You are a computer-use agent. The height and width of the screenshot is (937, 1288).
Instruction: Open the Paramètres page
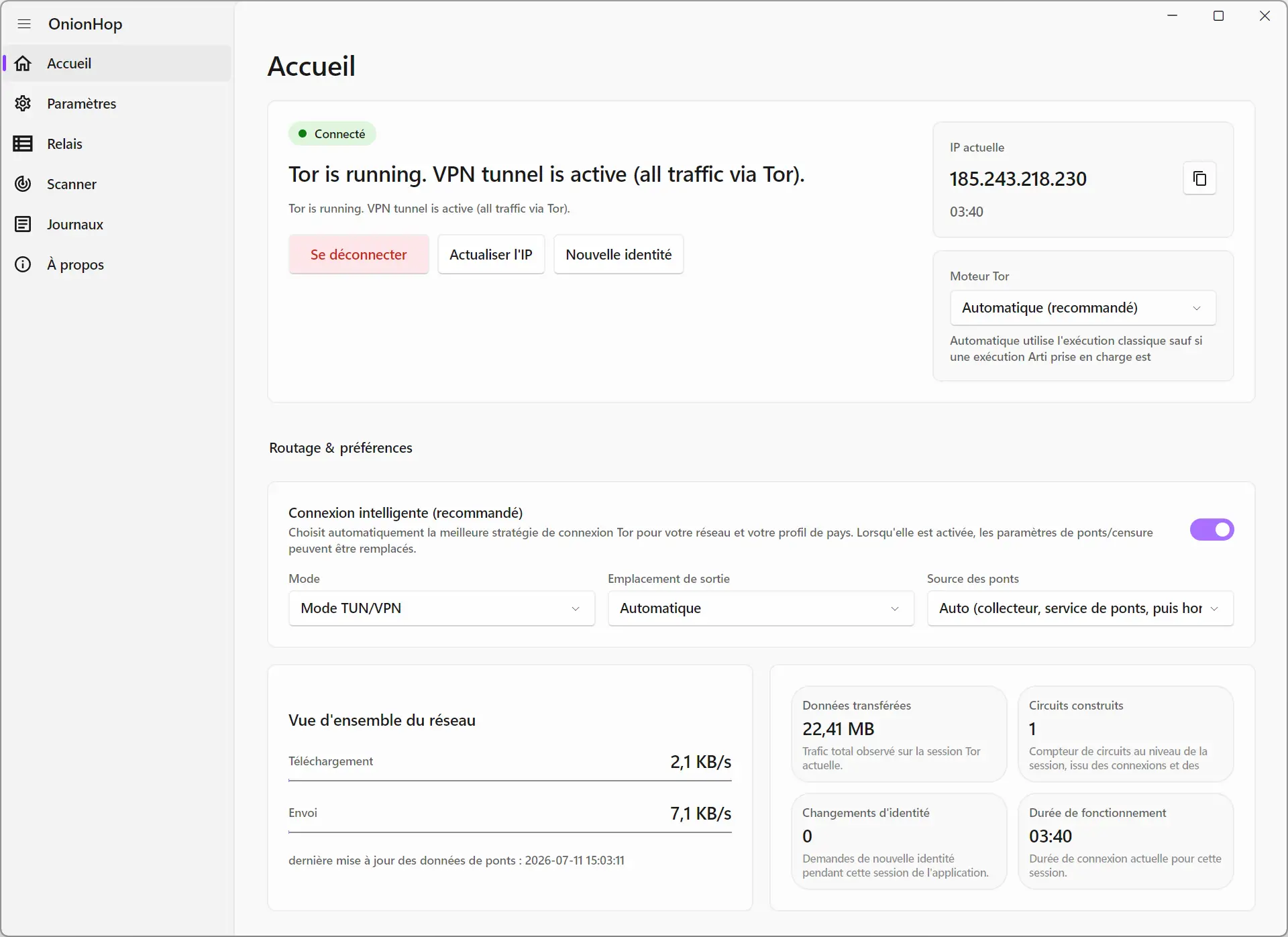tap(117, 103)
